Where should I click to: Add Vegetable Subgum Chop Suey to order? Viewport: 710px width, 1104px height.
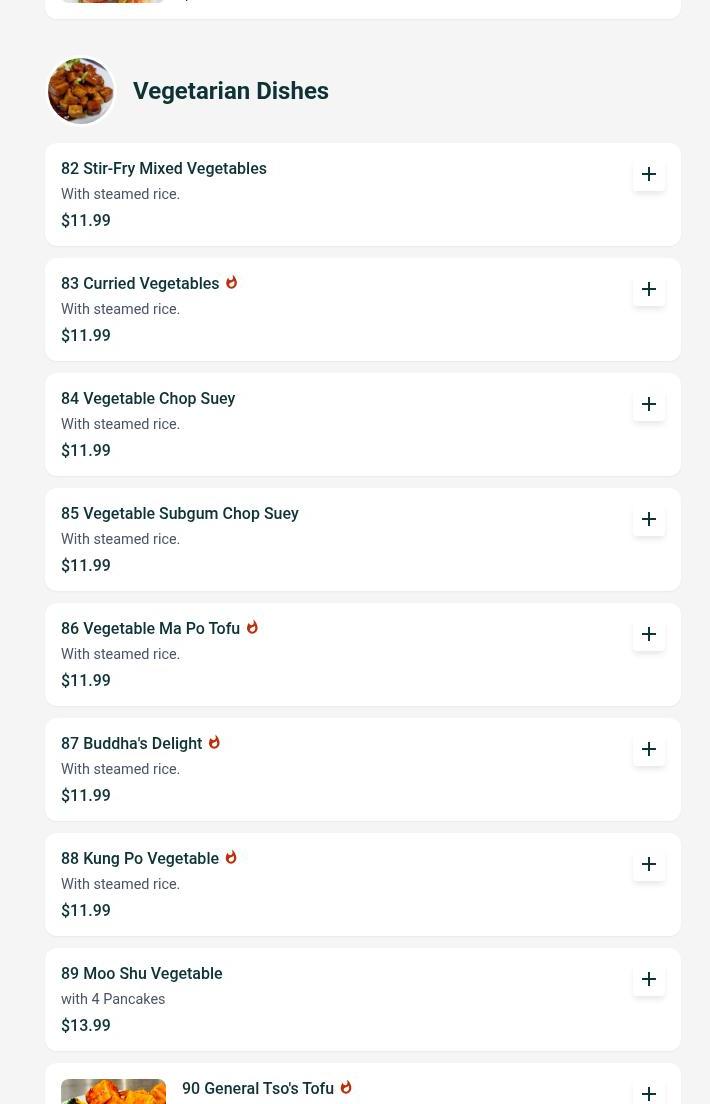click(x=649, y=519)
